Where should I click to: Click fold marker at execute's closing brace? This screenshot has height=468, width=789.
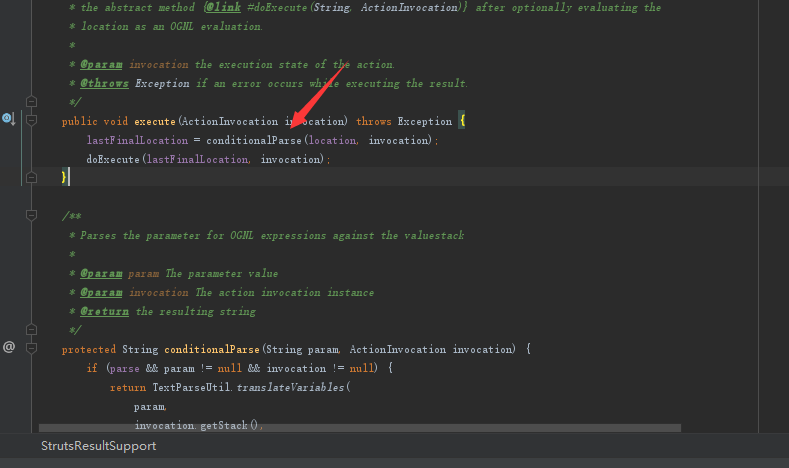[x=31, y=177]
